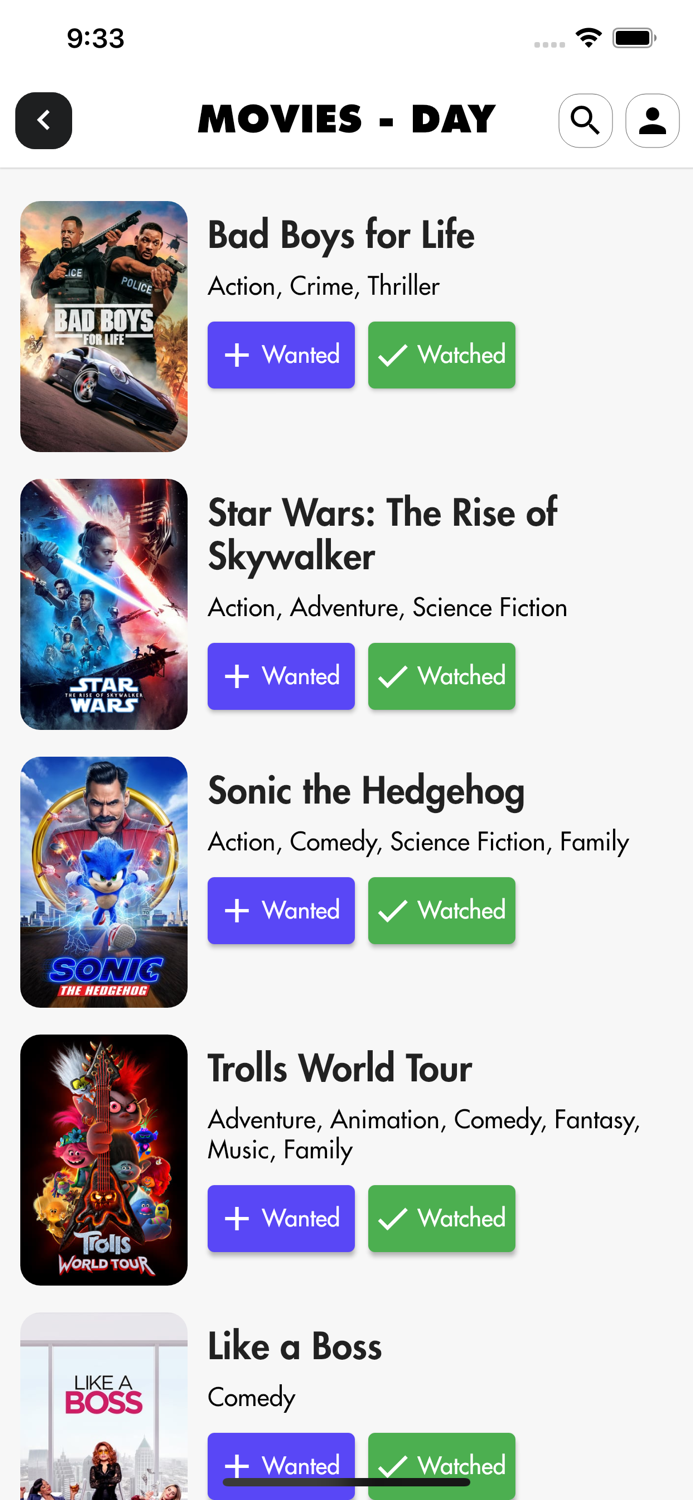Mark Star Wars: The Rise of Skywalker as Watched

click(x=441, y=676)
